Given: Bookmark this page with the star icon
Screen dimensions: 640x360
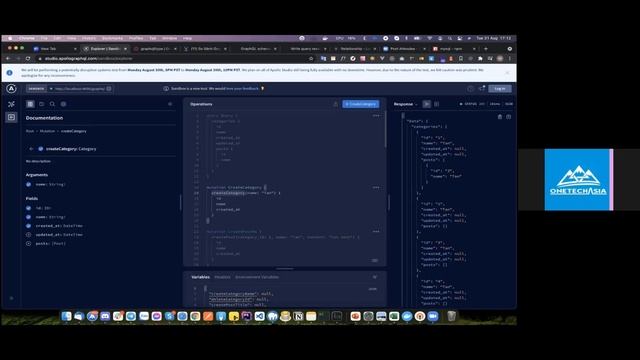Looking at the screenshot, I should tap(311, 59).
